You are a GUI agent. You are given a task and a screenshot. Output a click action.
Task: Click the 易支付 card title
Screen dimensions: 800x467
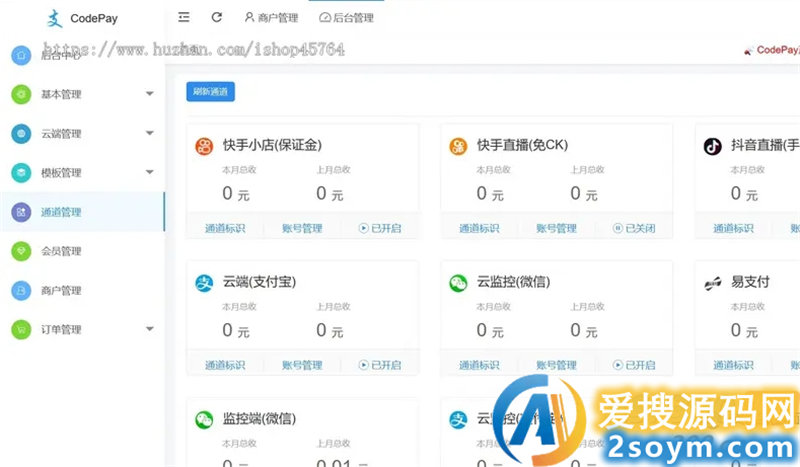point(750,282)
